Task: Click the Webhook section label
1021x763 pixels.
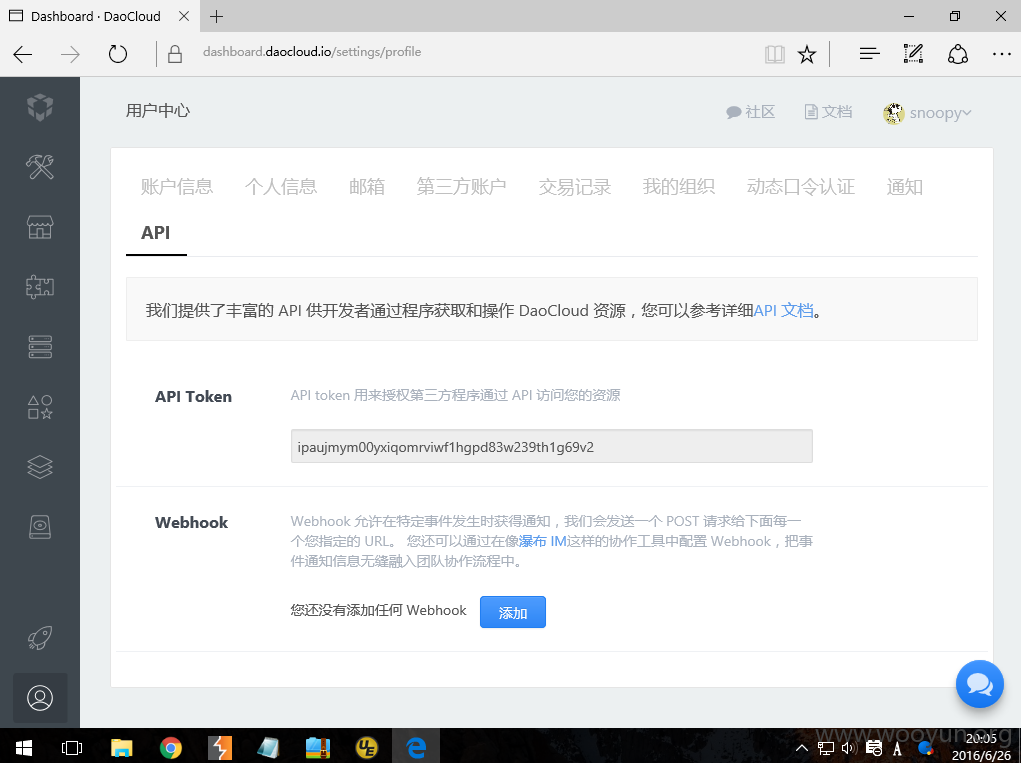Action: 191,522
